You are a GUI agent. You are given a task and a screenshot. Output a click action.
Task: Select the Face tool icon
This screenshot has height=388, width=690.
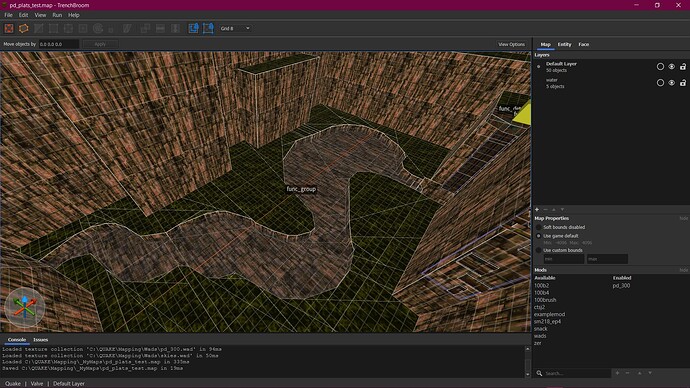pyautogui.click(x=83, y=29)
